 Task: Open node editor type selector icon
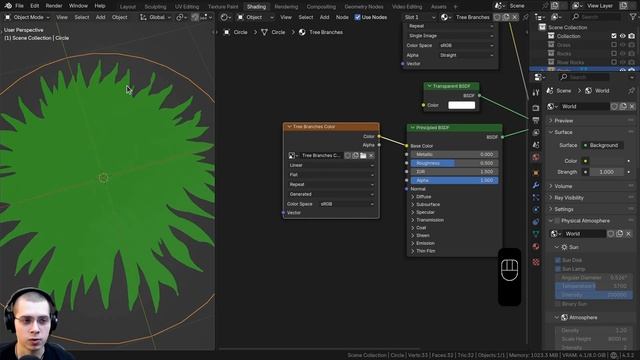(x=226, y=17)
